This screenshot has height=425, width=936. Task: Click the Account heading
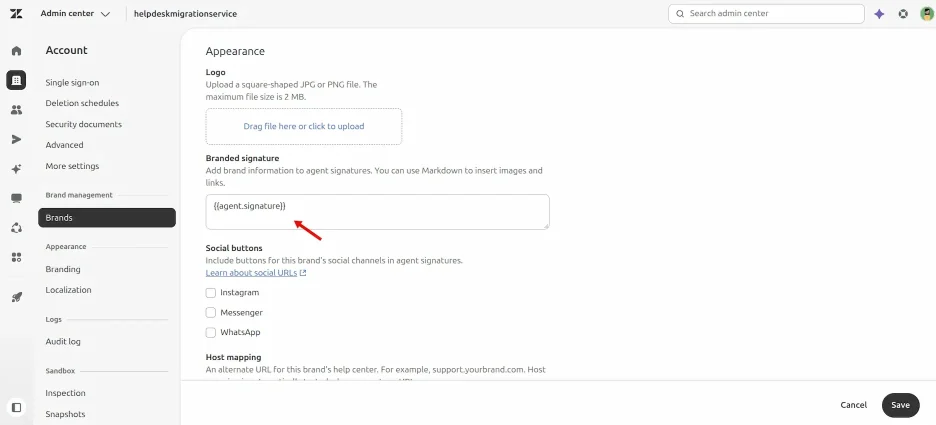click(x=66, y=50)
